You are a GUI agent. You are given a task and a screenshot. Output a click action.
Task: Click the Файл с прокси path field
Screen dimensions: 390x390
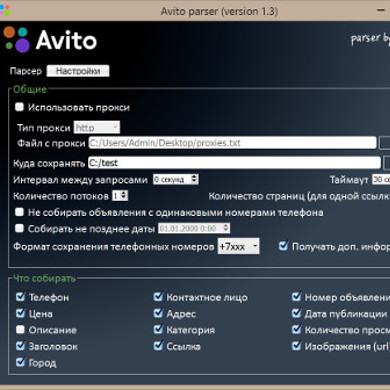[232, 143]
